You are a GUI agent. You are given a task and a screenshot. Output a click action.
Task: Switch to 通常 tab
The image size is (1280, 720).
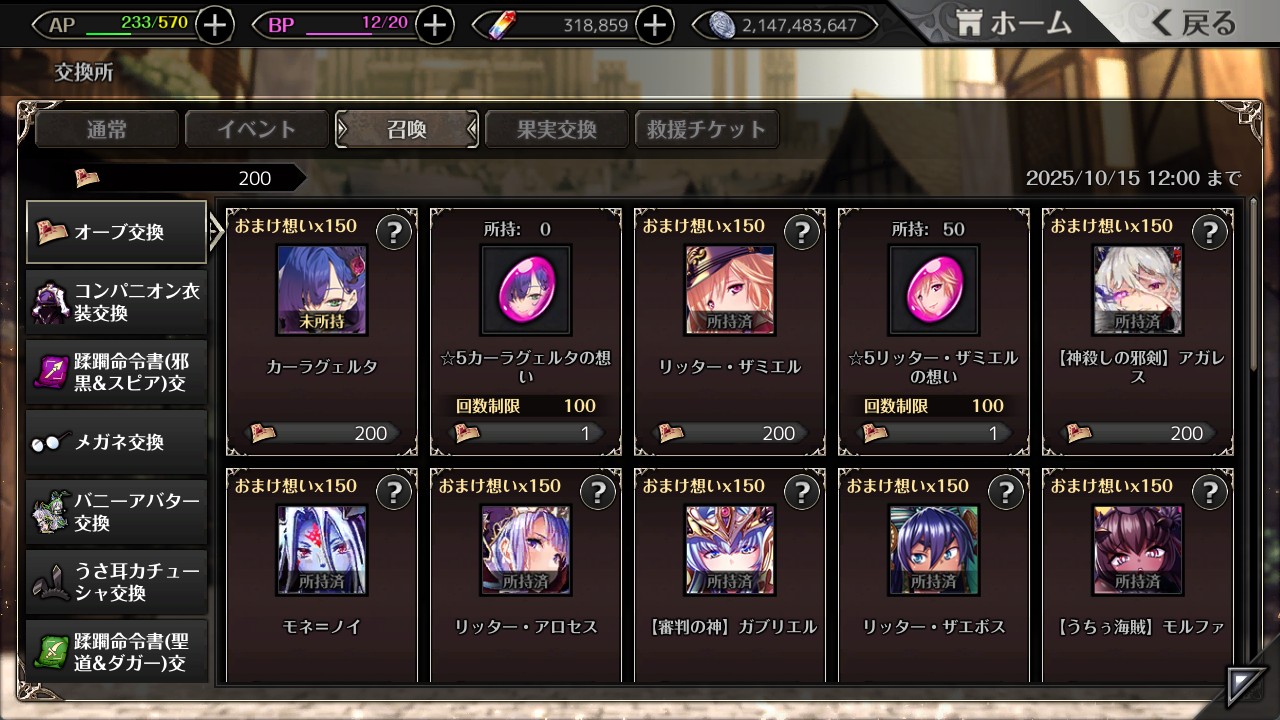(x=107, y=129)
